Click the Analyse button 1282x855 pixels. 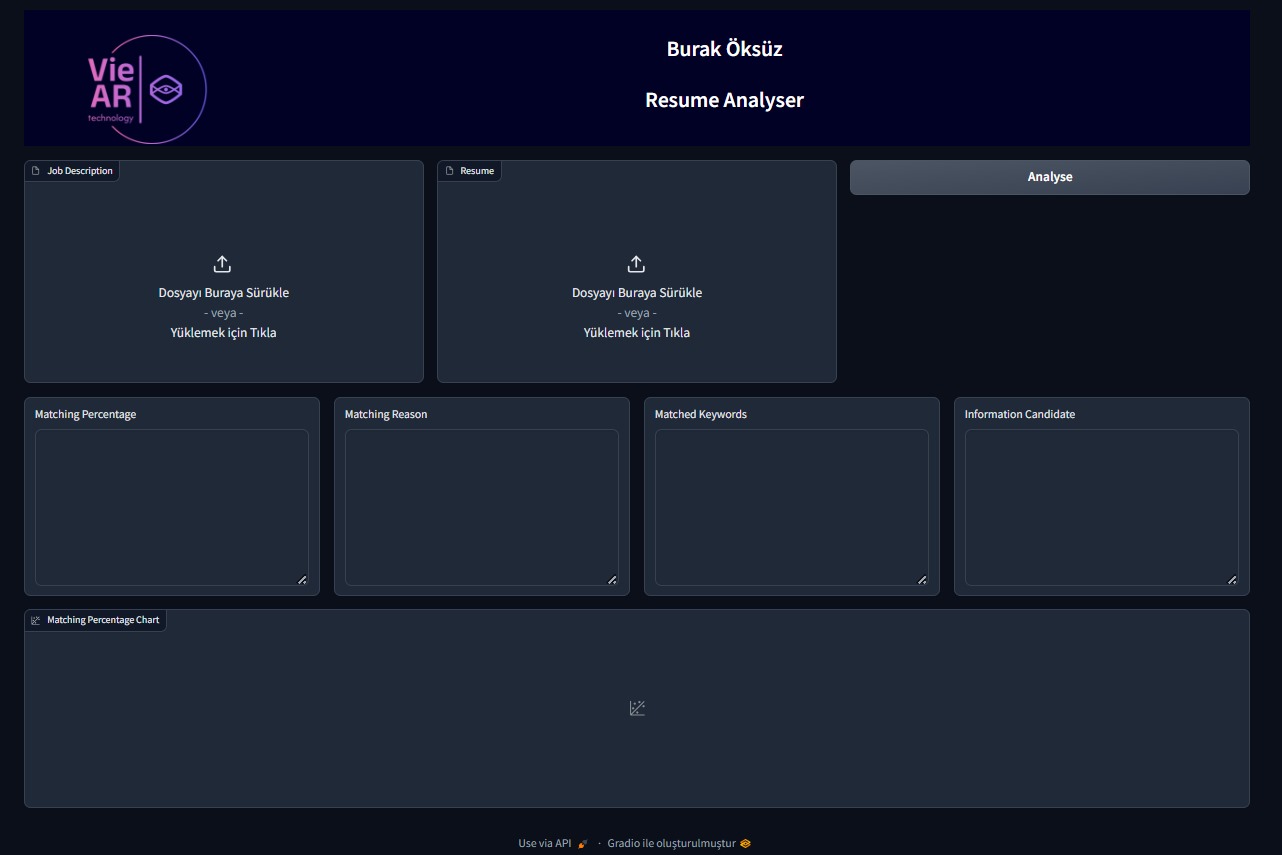coord(1049,177)
